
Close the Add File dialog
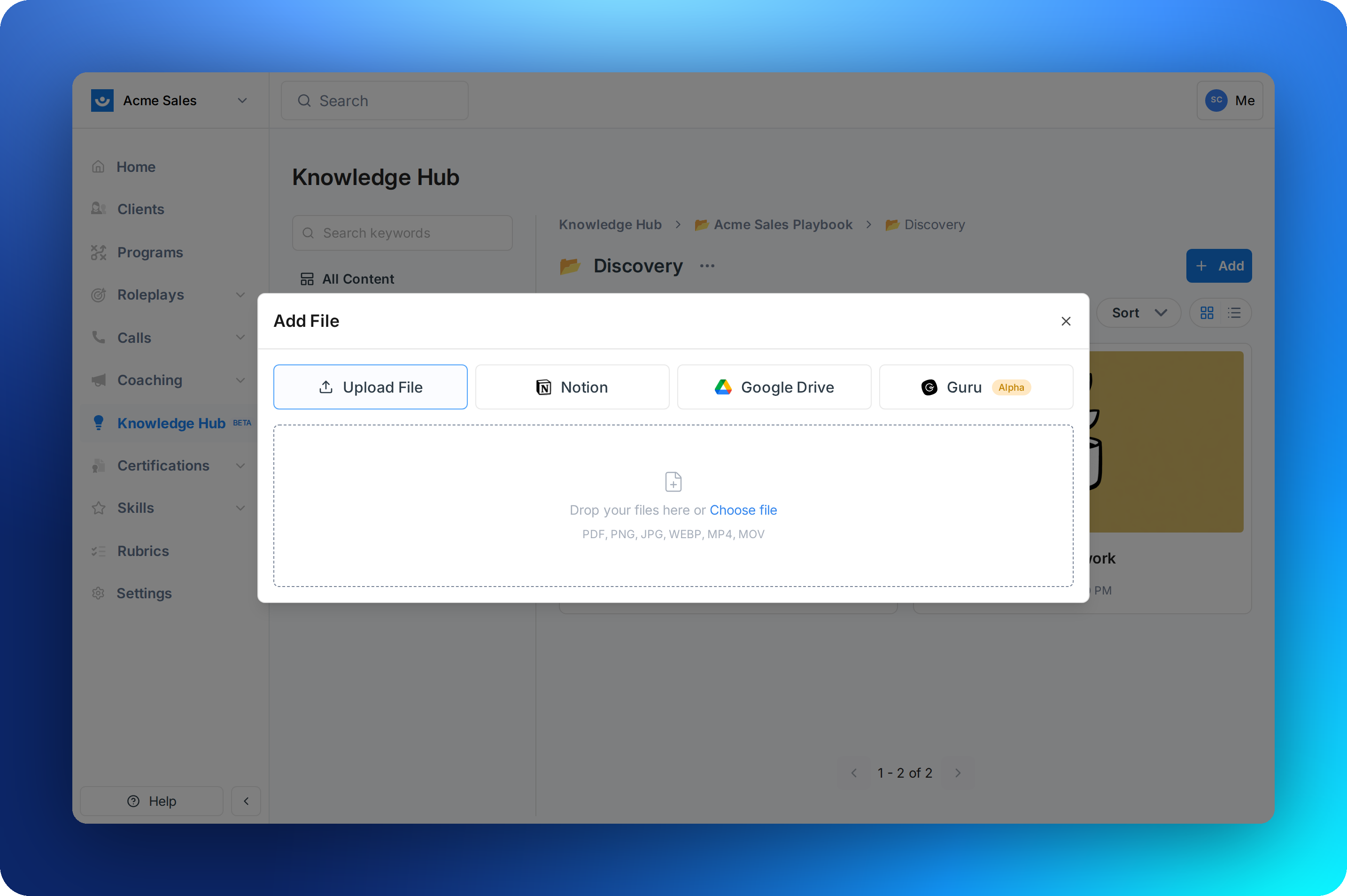pyautogui.click(x=1065, y=321)
